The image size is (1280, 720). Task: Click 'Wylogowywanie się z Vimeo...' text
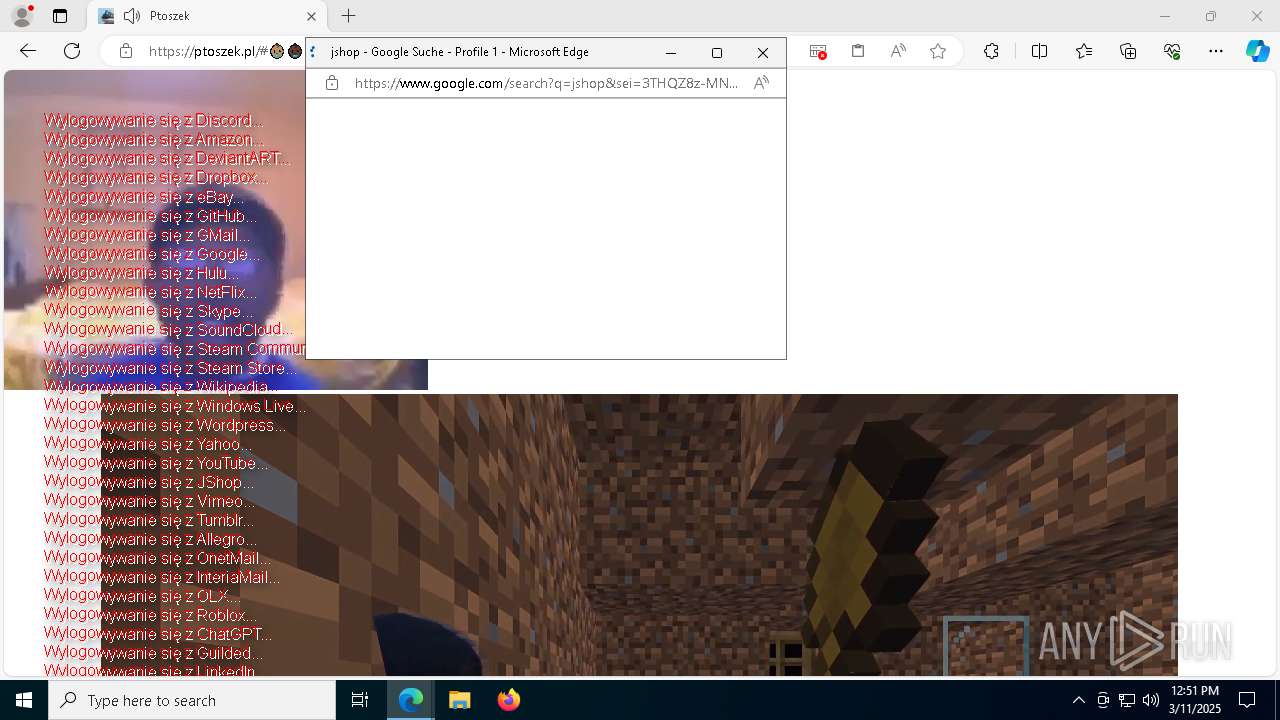(x=149, y=501)
